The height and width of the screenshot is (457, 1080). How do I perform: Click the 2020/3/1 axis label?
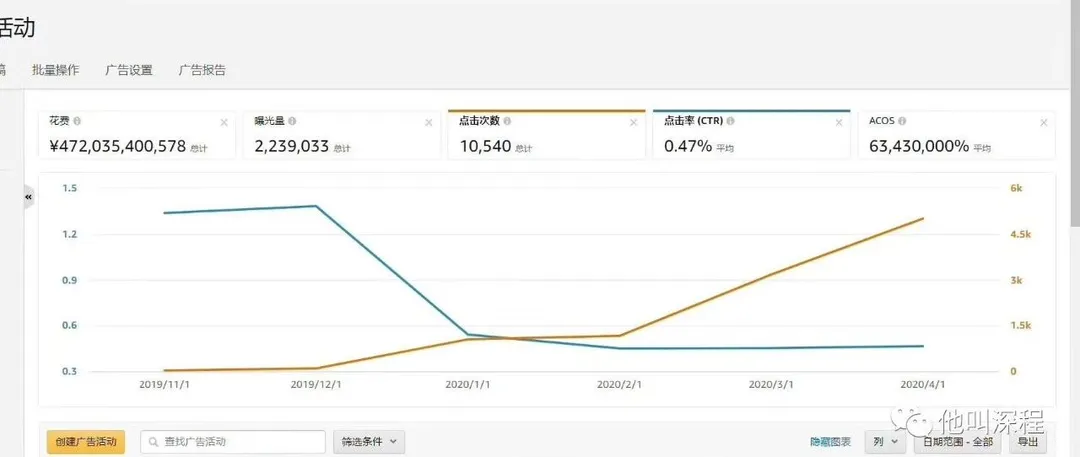click(771, 385)
